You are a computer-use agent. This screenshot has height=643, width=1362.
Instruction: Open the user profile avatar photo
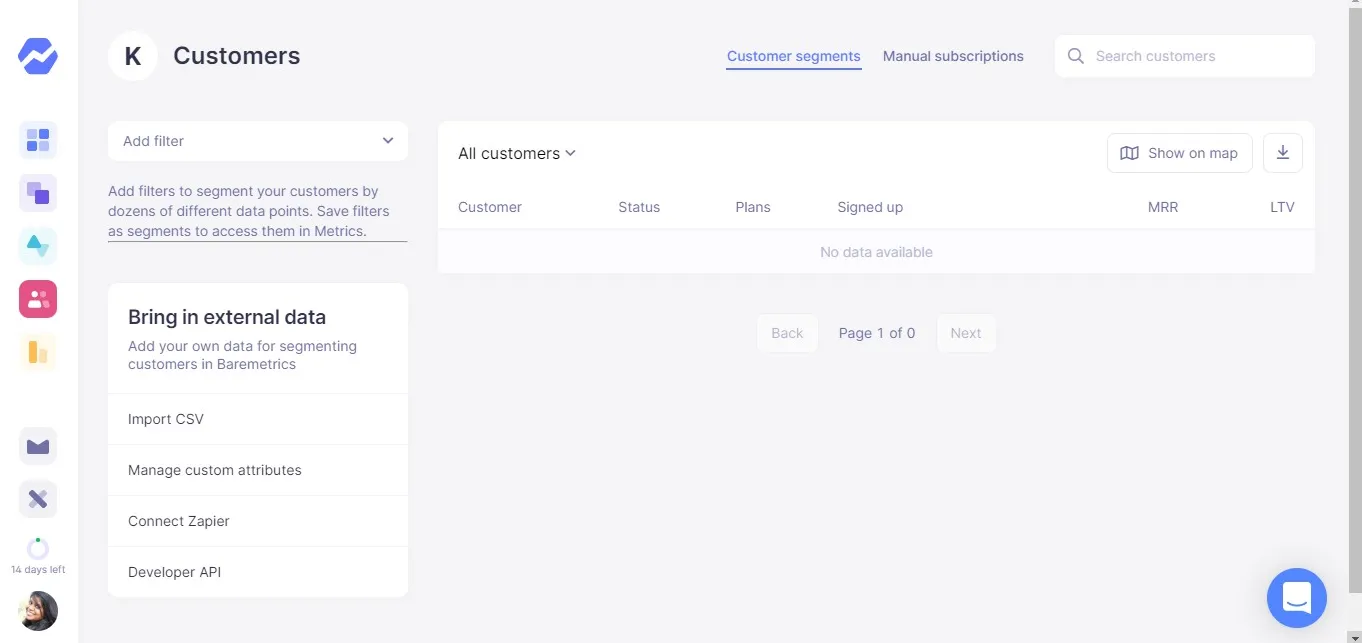tap(38, 611)
